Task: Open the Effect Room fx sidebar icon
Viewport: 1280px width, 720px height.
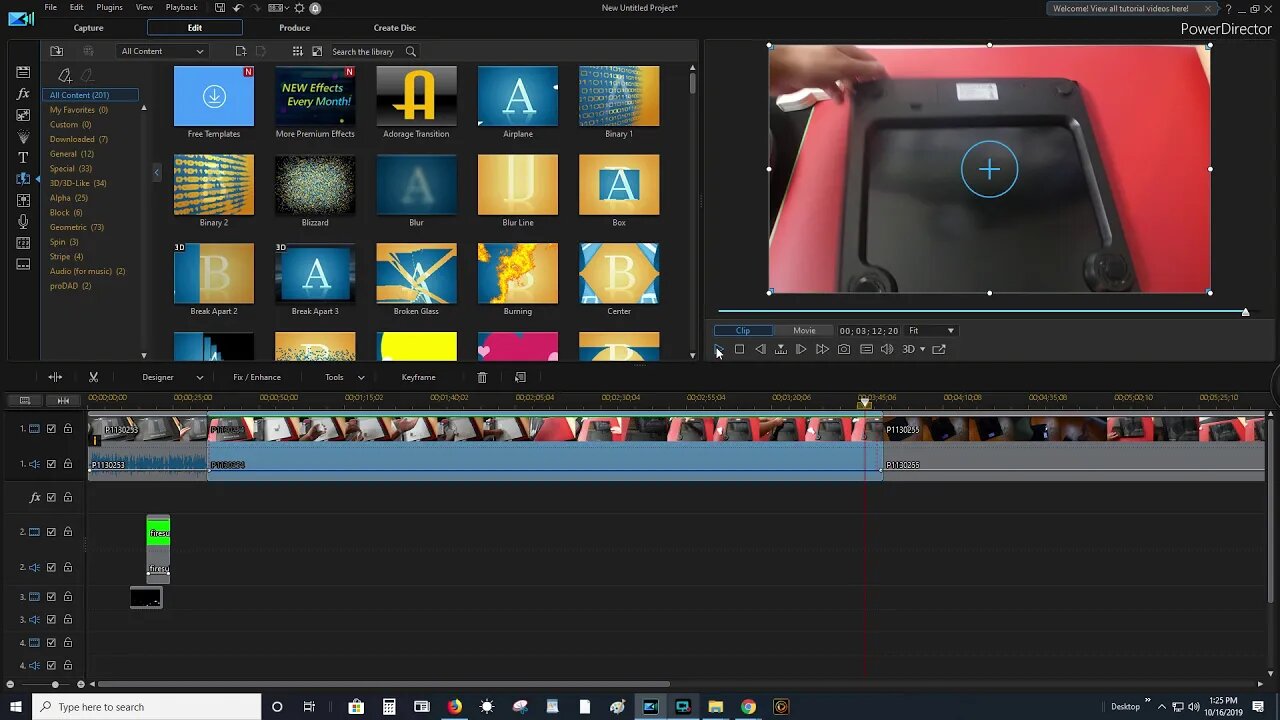Action: 23,94
